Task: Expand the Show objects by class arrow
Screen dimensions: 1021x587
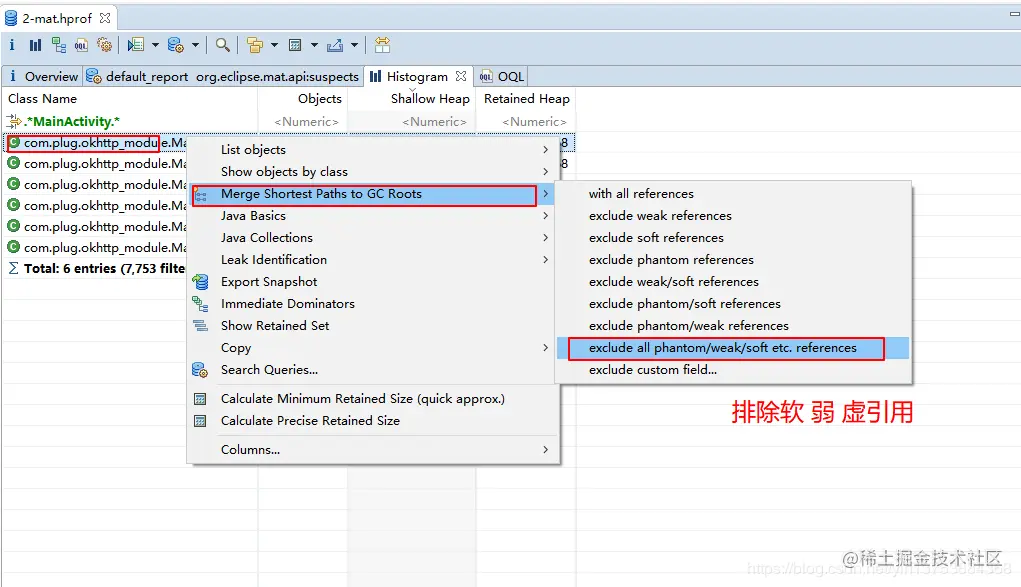Action: point(546,172)
